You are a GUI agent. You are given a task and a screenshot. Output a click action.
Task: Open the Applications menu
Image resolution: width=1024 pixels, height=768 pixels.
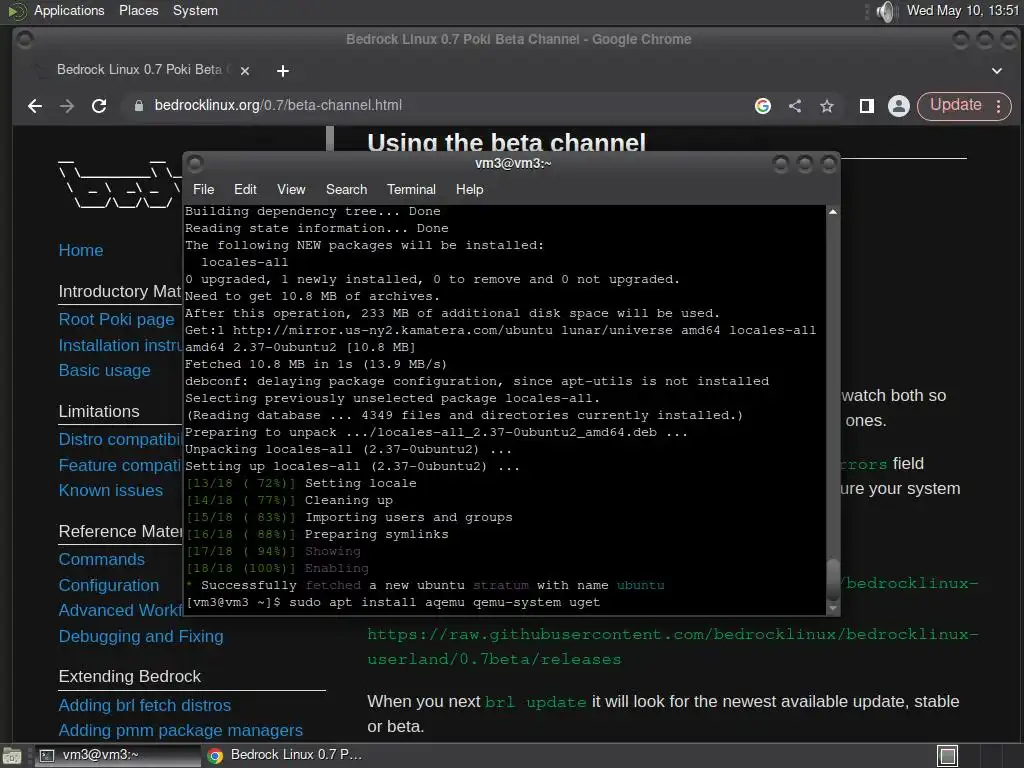pyautogui.click(x=69, y=10)
